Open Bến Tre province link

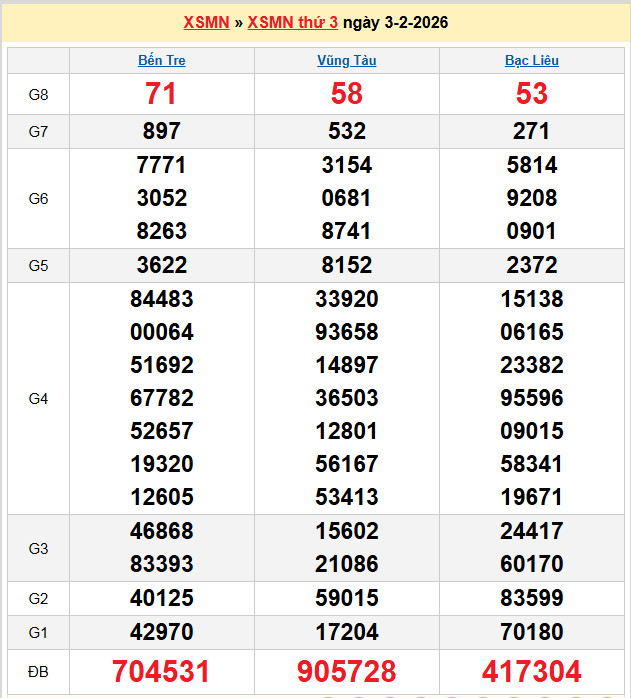tap(161, 60)
